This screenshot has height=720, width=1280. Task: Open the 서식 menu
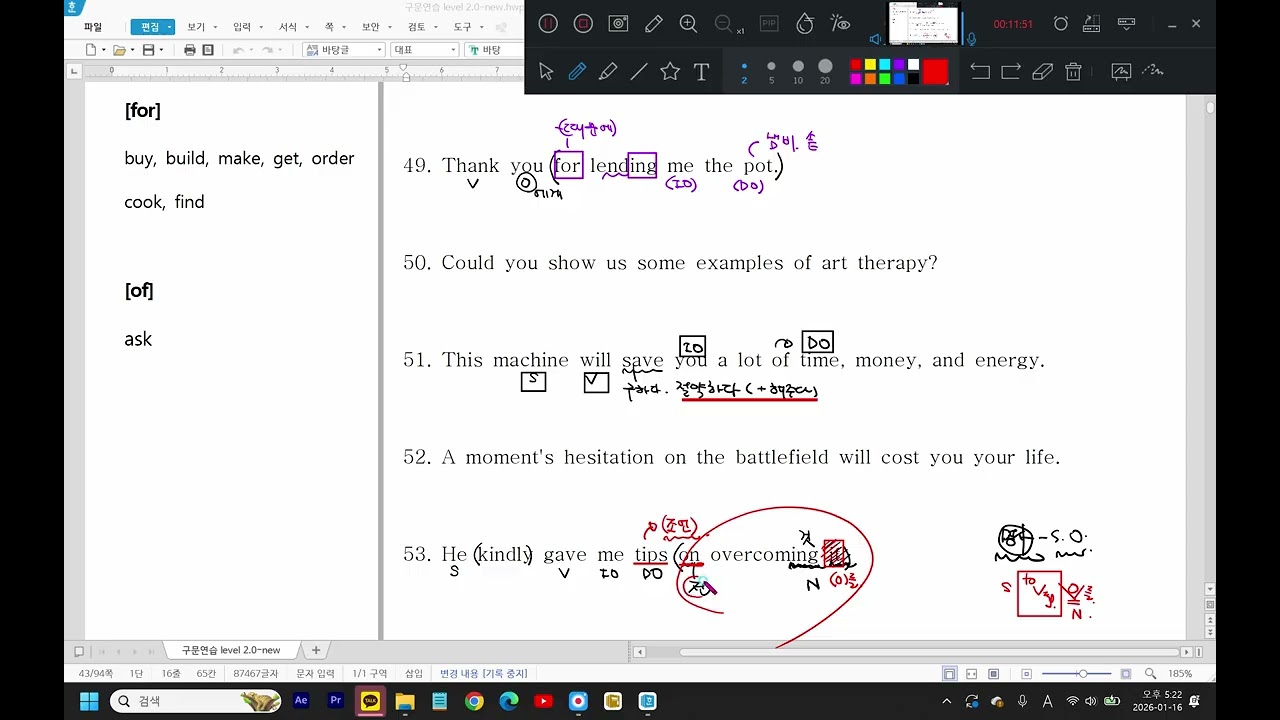288,27
